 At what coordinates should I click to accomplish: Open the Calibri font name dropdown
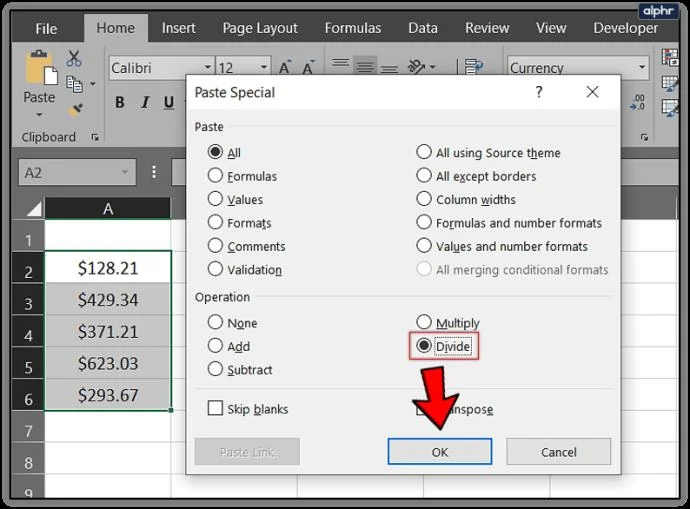pos(208,67)
